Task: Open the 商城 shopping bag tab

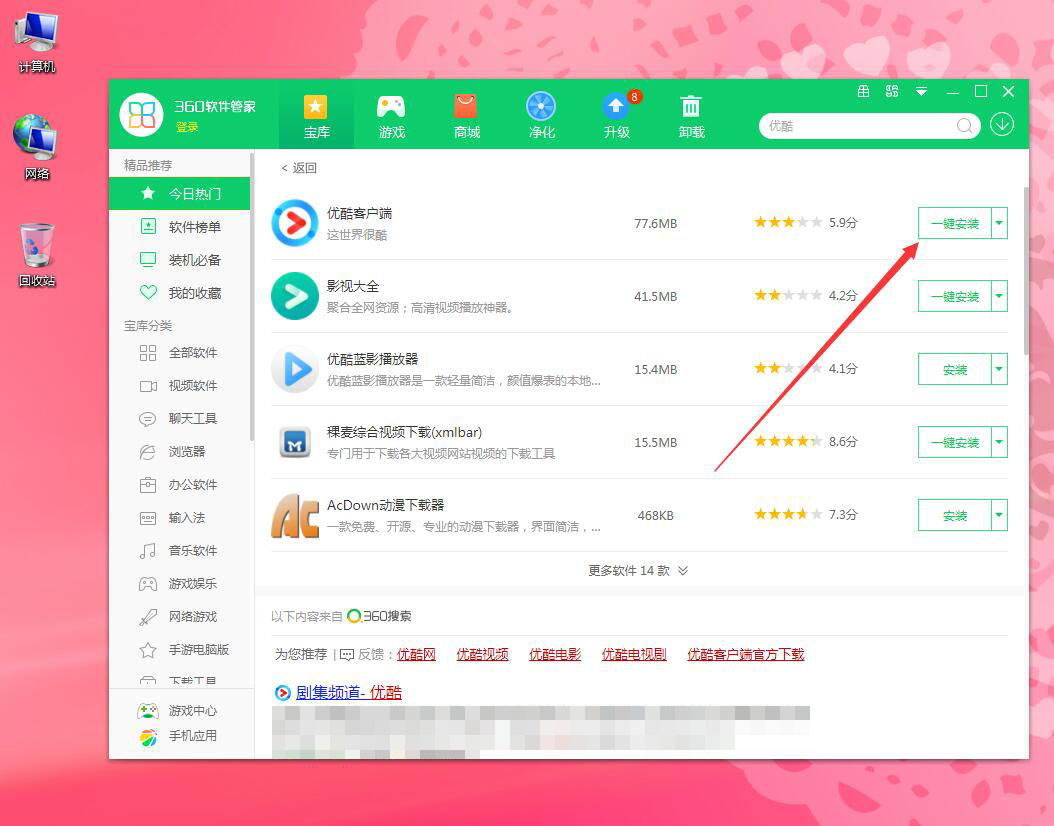Action: pos(466,116)
